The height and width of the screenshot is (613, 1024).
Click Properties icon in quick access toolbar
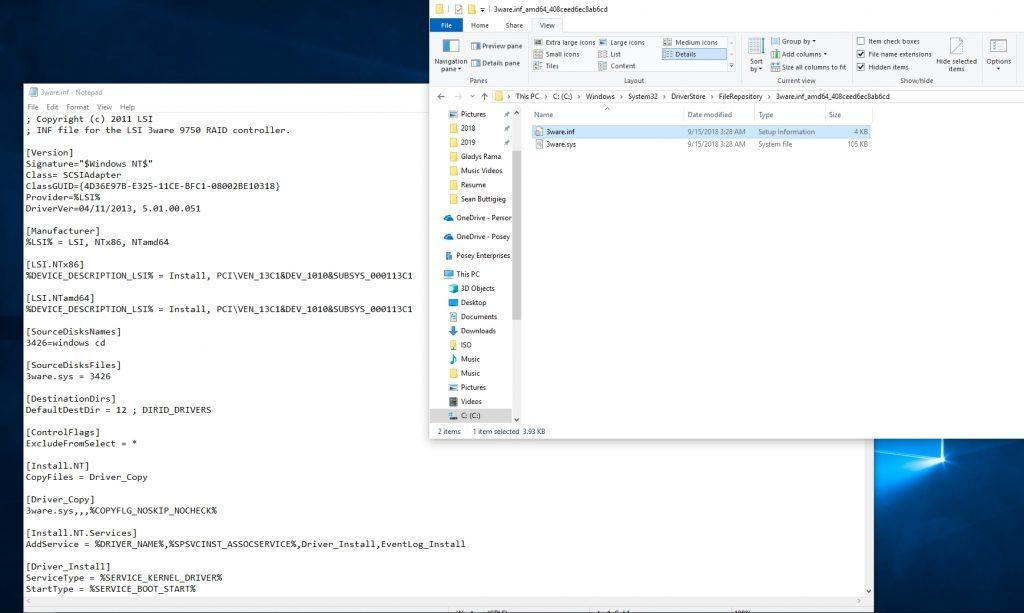(x=458, y=9)
